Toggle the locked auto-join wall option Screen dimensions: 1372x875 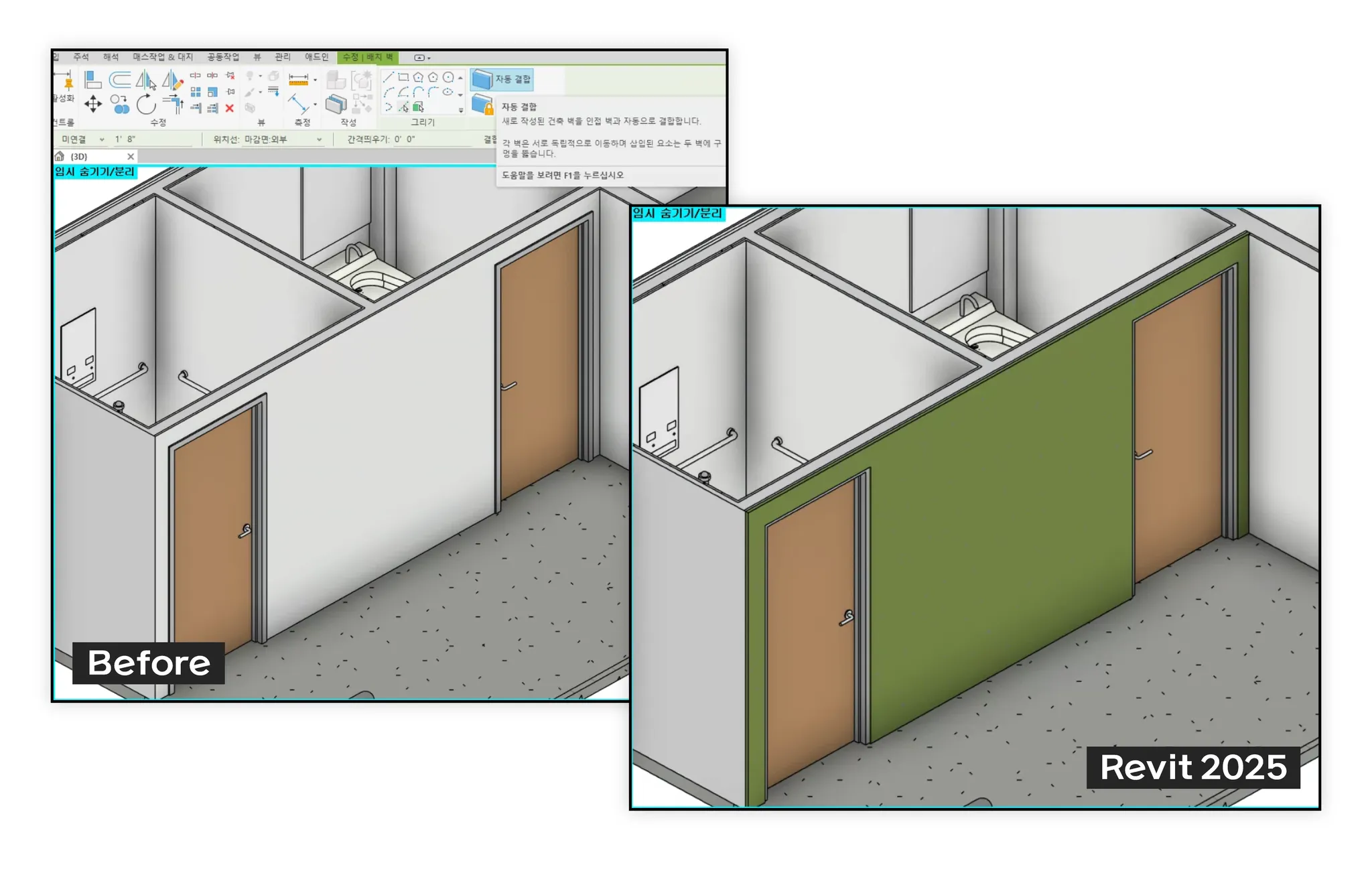point(482,105)
